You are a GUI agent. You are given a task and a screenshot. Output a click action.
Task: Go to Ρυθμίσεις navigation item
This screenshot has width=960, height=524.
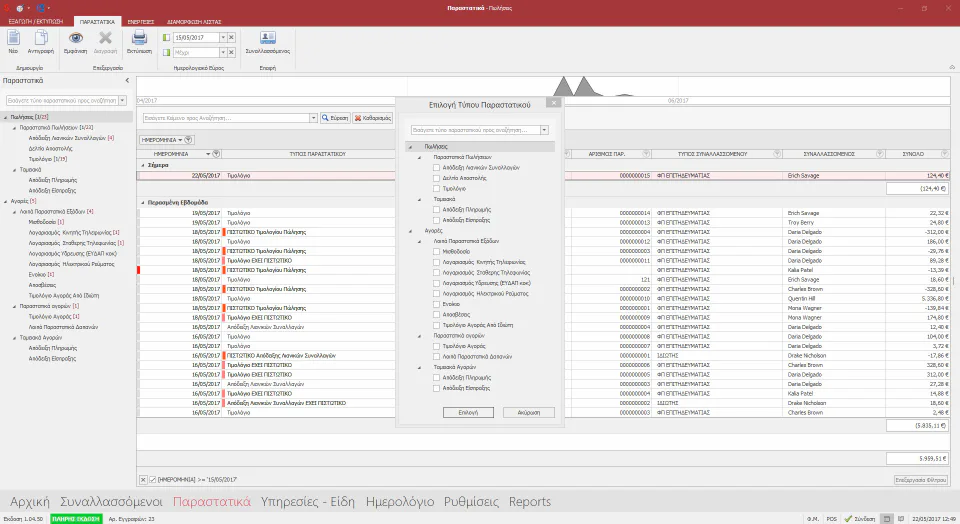point(471,502)
